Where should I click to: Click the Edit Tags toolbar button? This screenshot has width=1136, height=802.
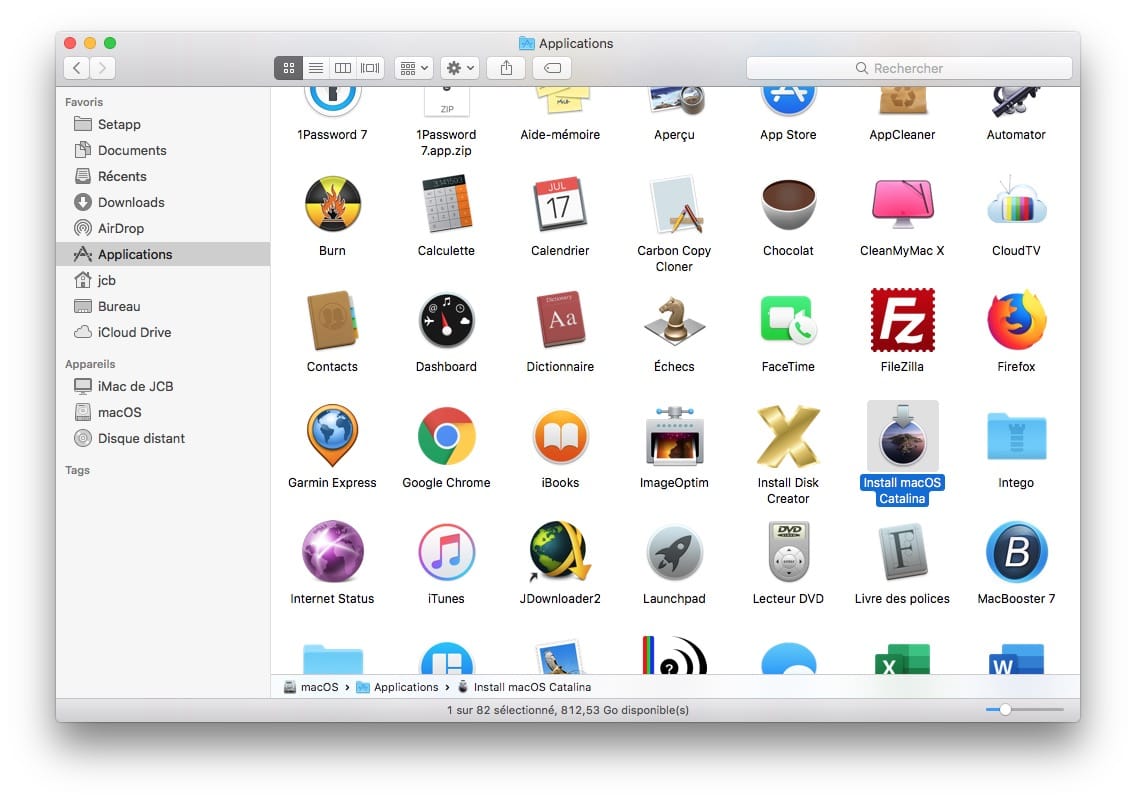(552, 68)
